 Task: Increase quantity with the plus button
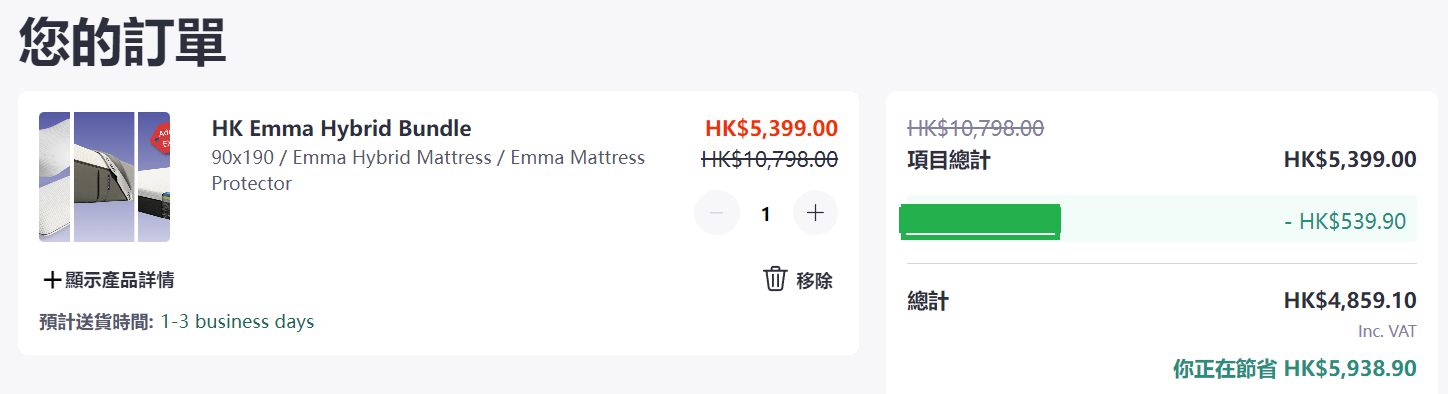click(x=815, y=213)
